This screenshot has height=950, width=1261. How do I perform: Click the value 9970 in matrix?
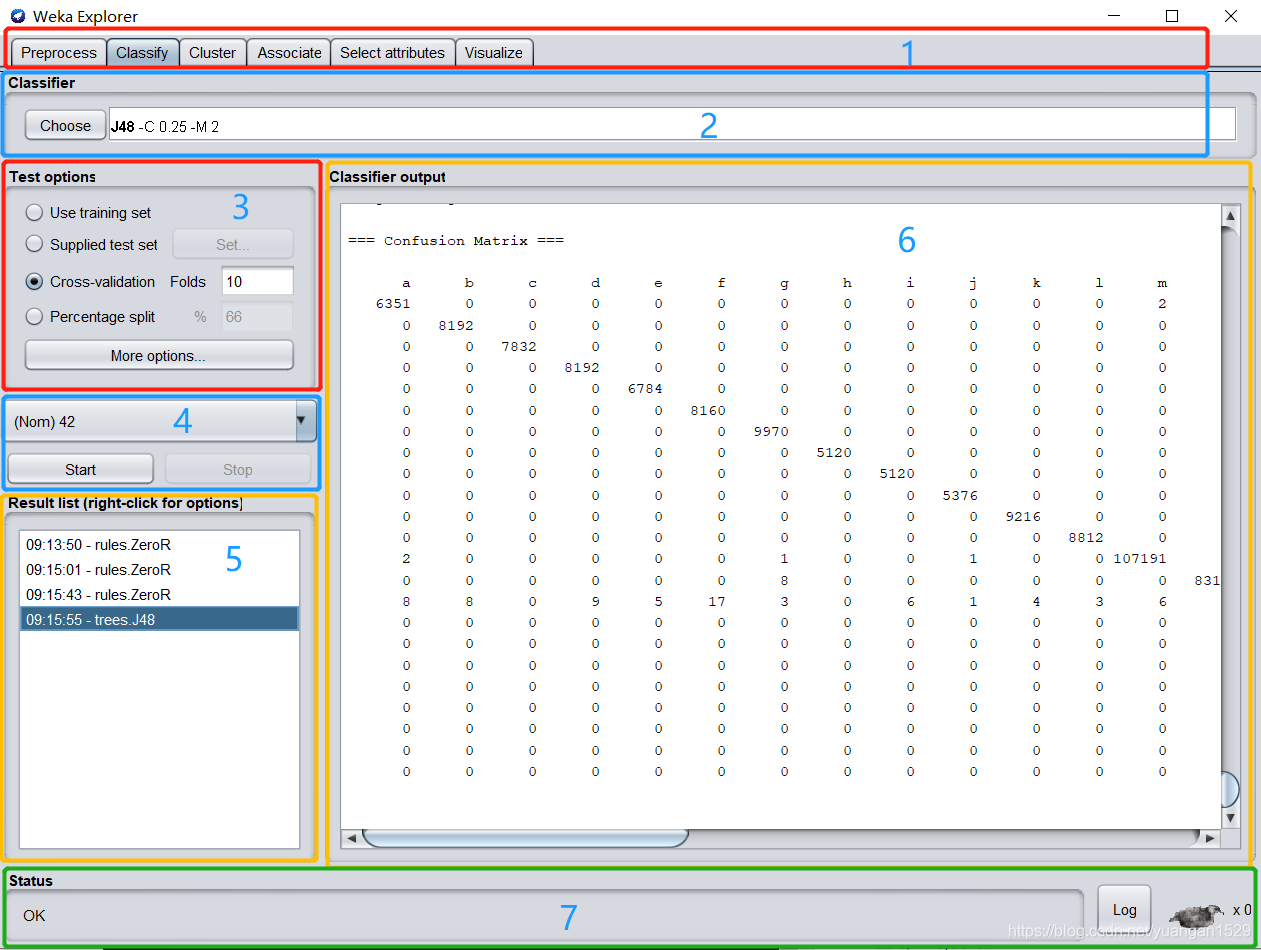click(770, 432)
